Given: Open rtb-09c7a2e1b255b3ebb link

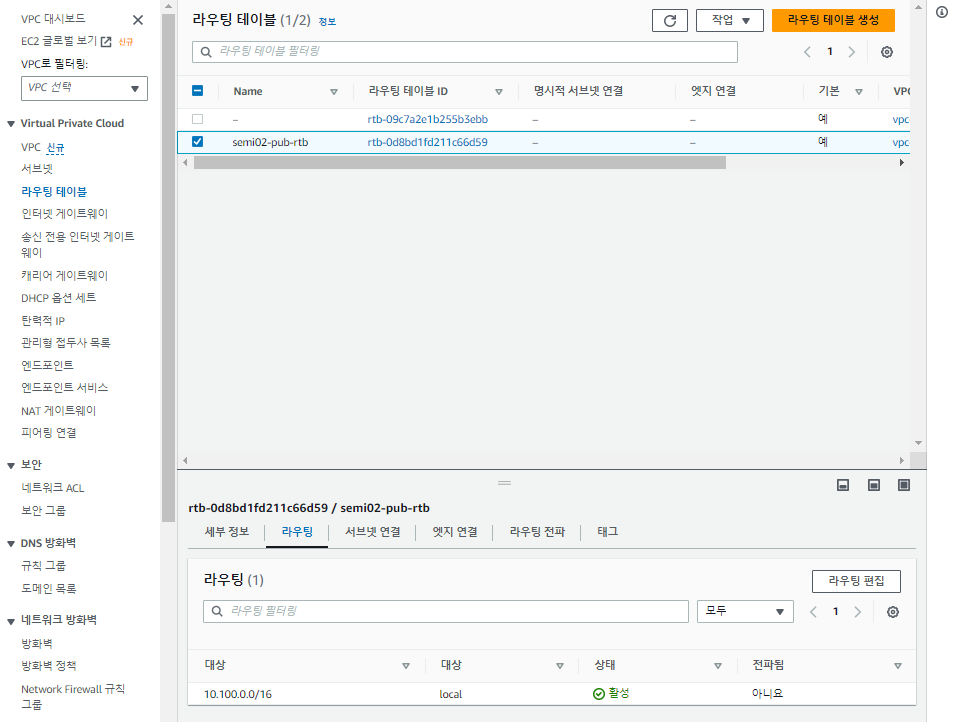Looking at the screenshot, I should (427, 119).
